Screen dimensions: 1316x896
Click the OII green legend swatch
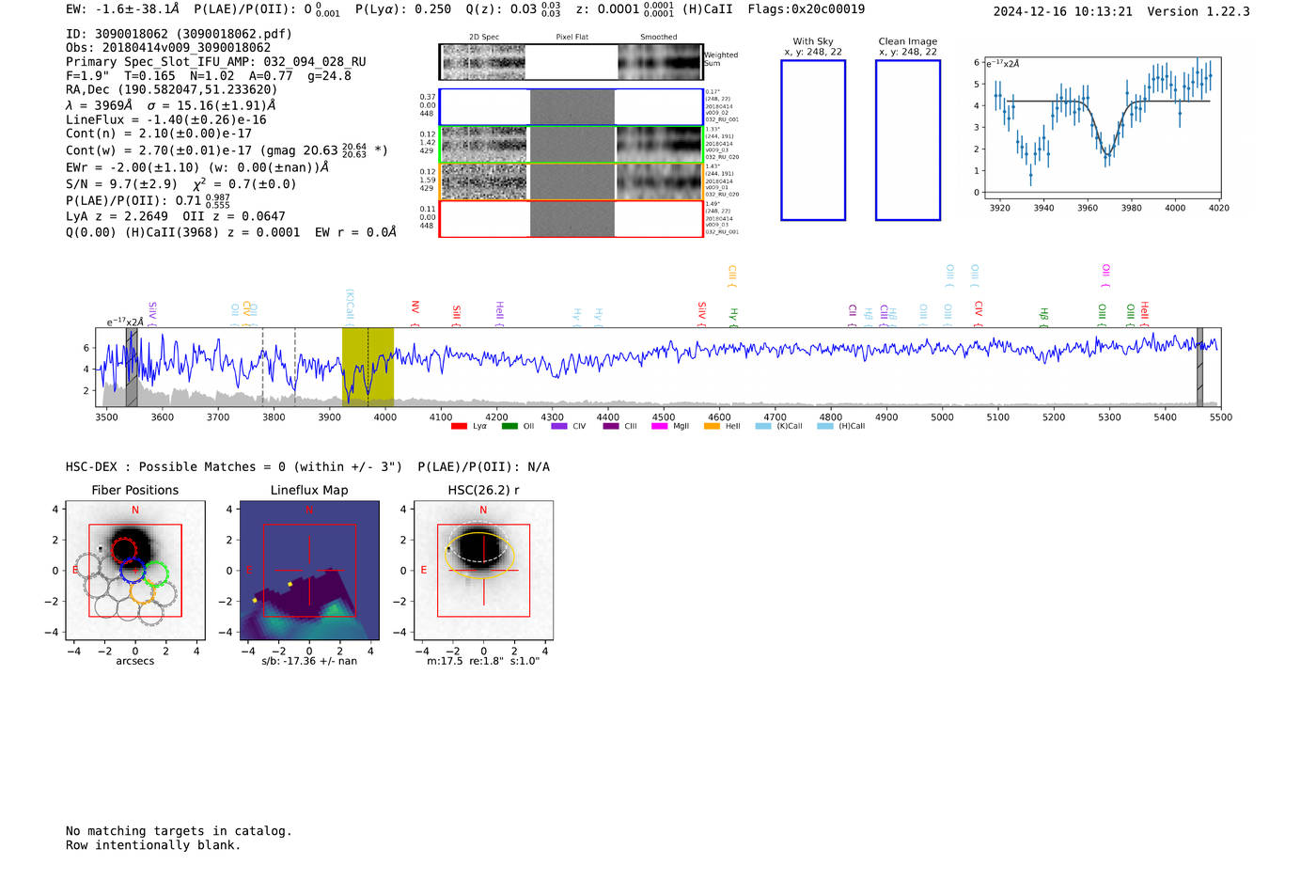click(x=509, y=427)
